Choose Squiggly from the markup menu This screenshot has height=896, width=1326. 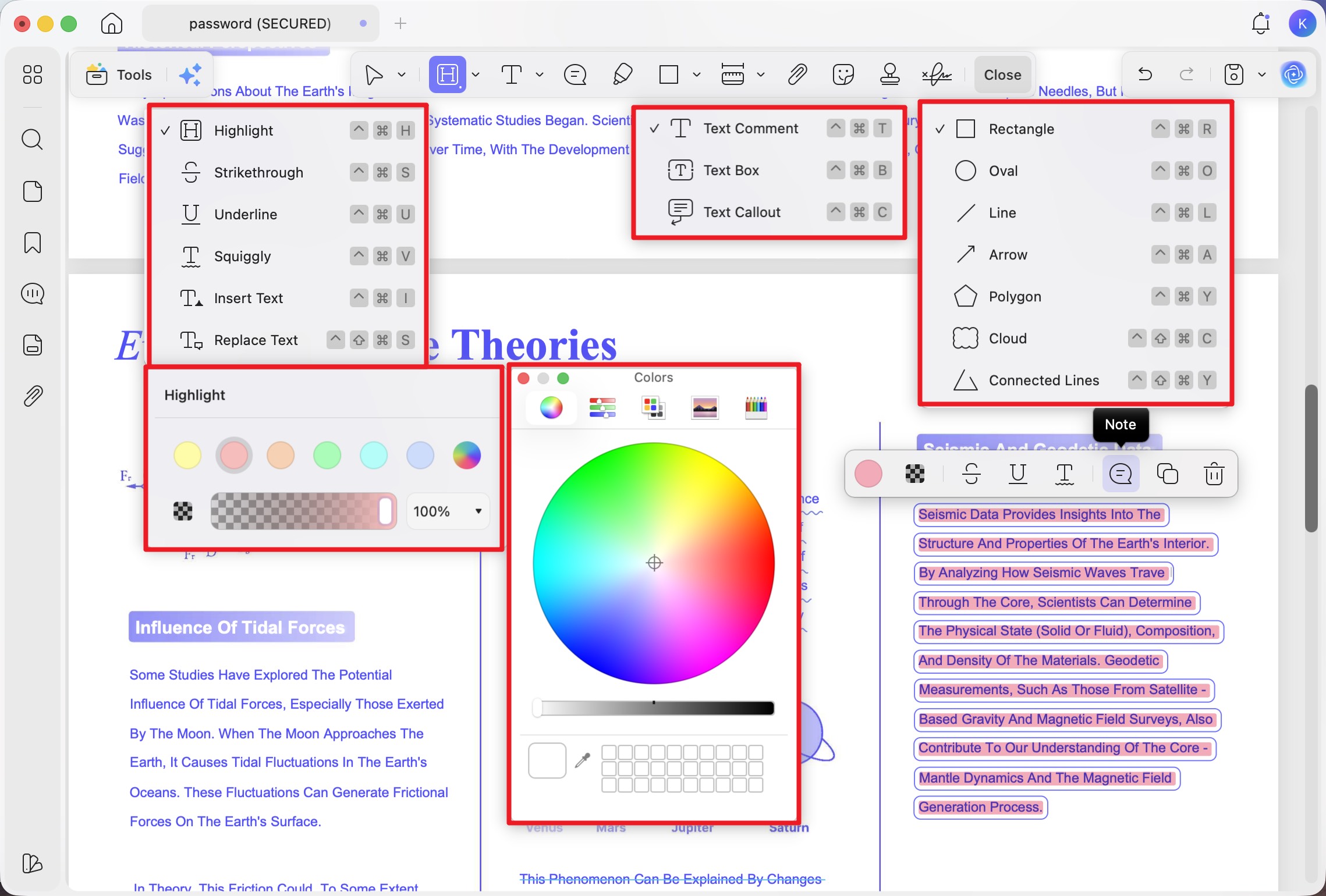tap(288, 257)
